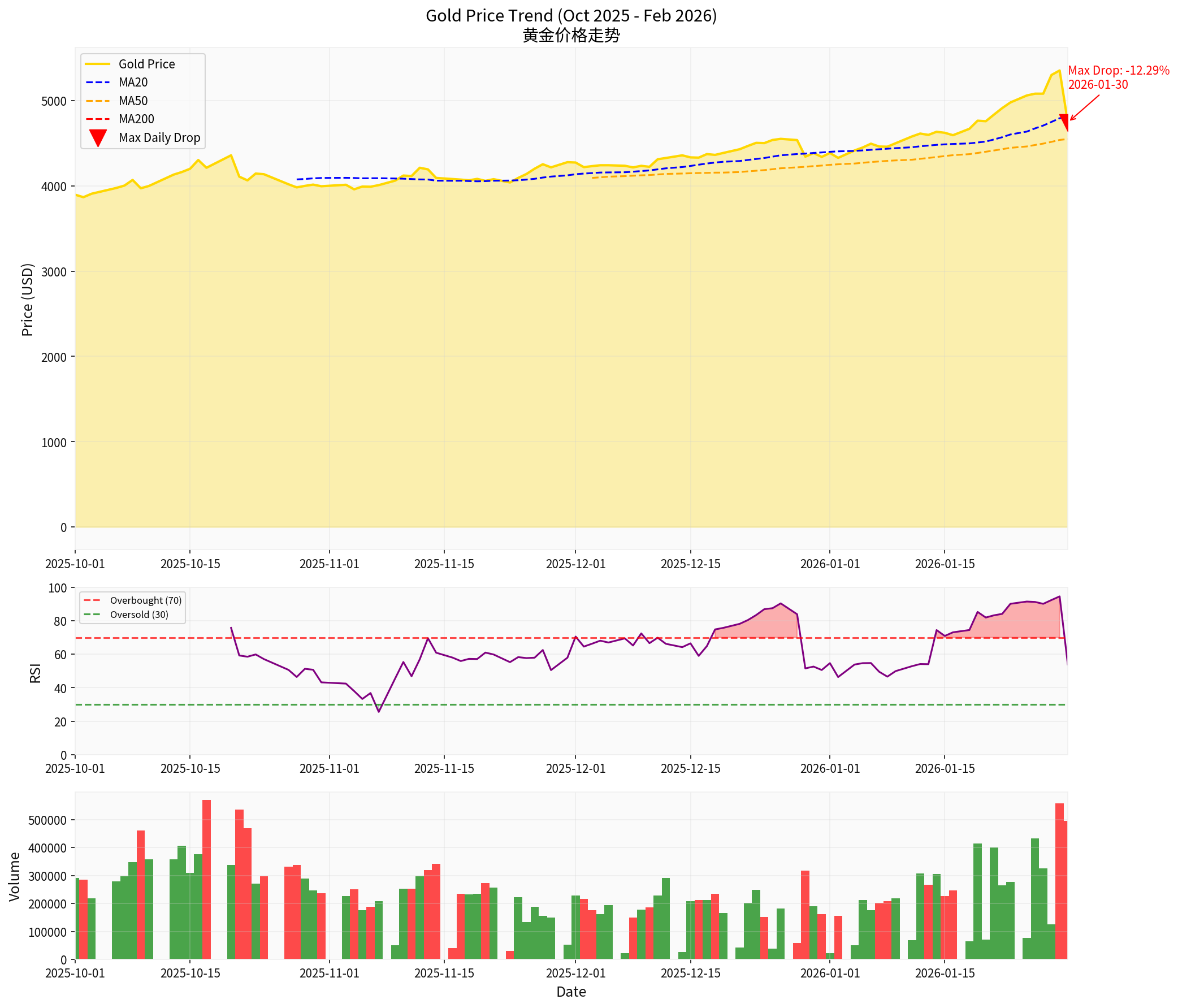Click the tallest red volume bar in mid-October

tap(206, 879)
